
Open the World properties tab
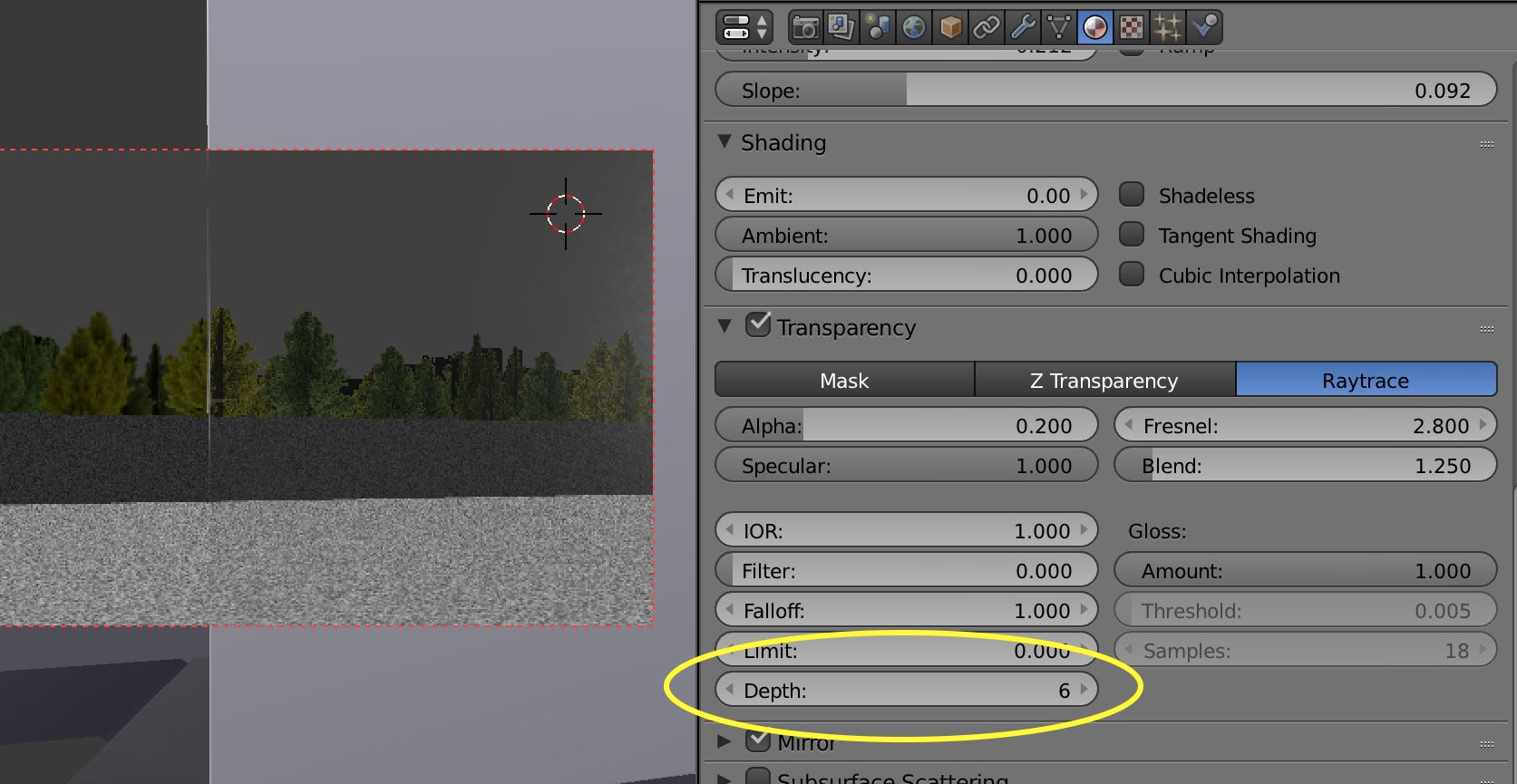point(914,27)
